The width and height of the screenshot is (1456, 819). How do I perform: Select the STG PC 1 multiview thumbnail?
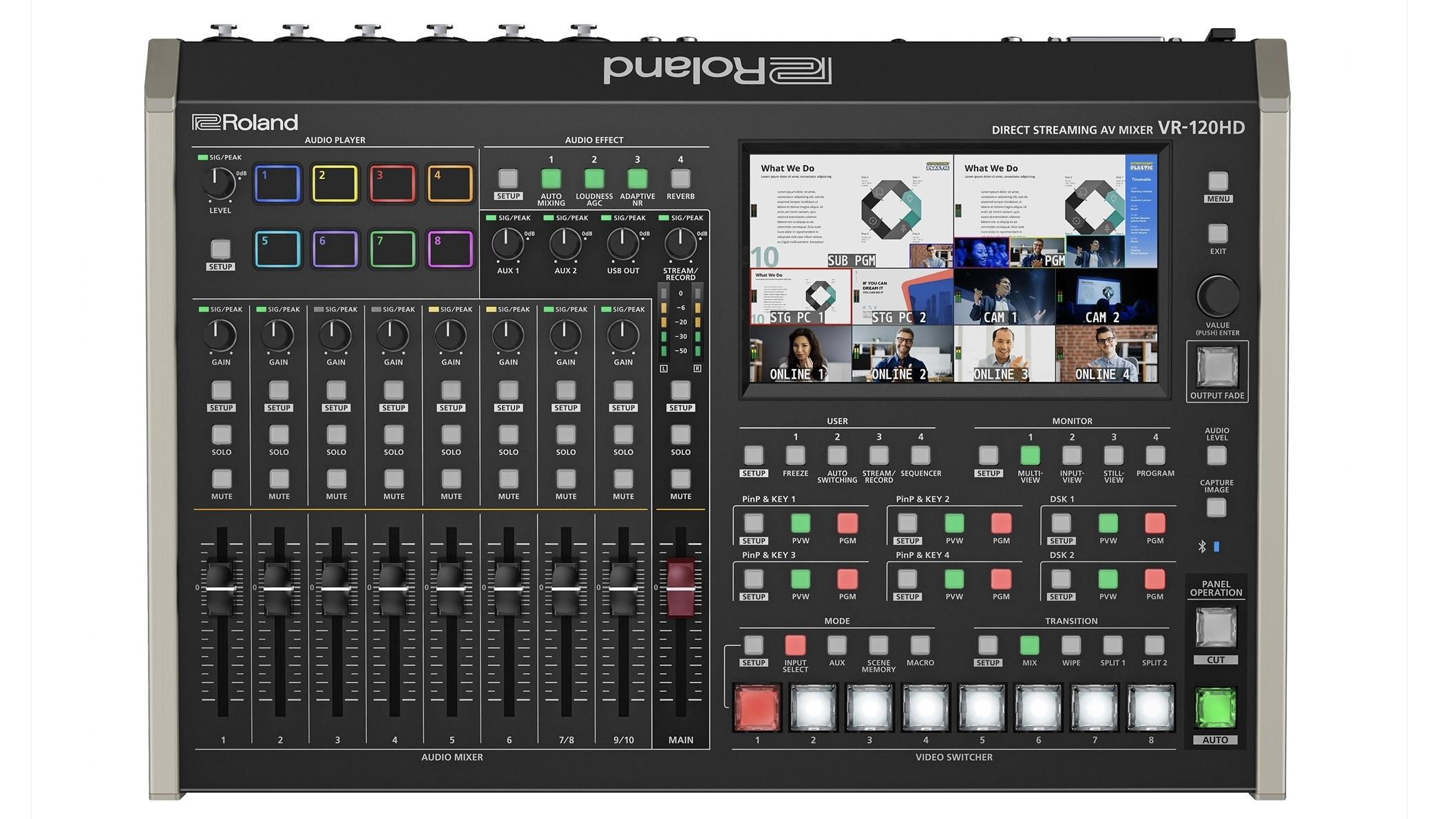801,297
